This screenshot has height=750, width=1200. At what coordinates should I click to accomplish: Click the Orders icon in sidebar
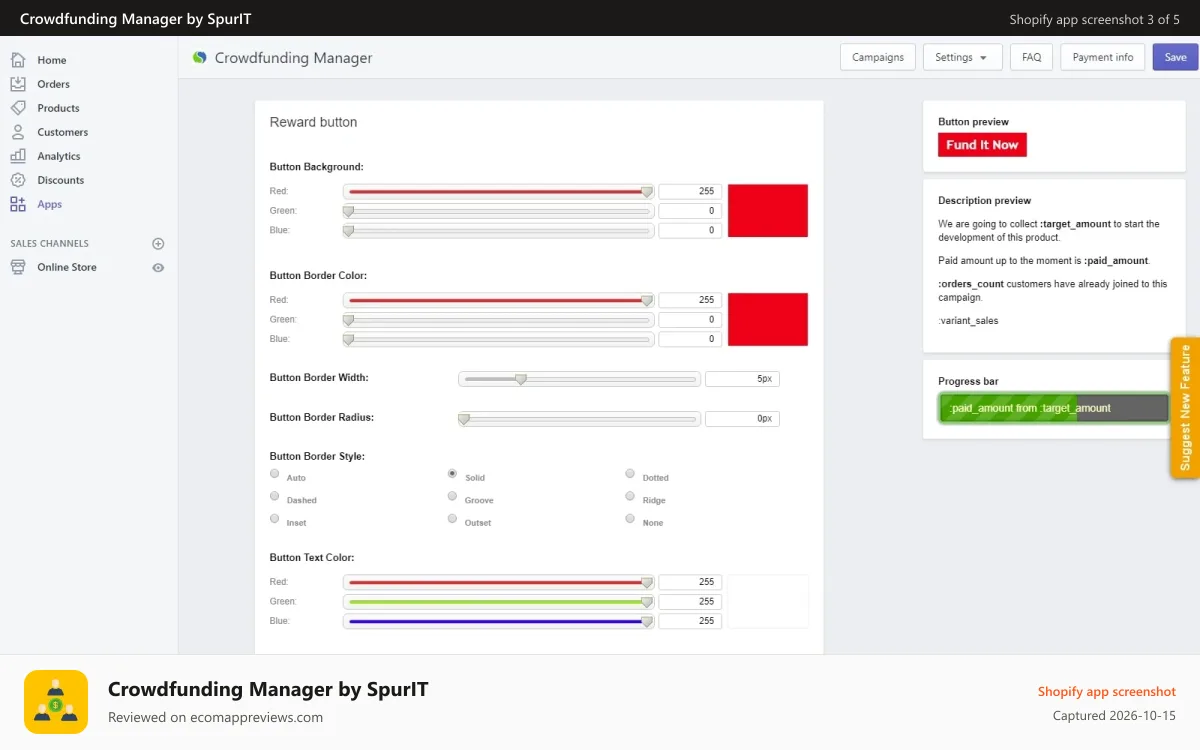pos(18,84)
